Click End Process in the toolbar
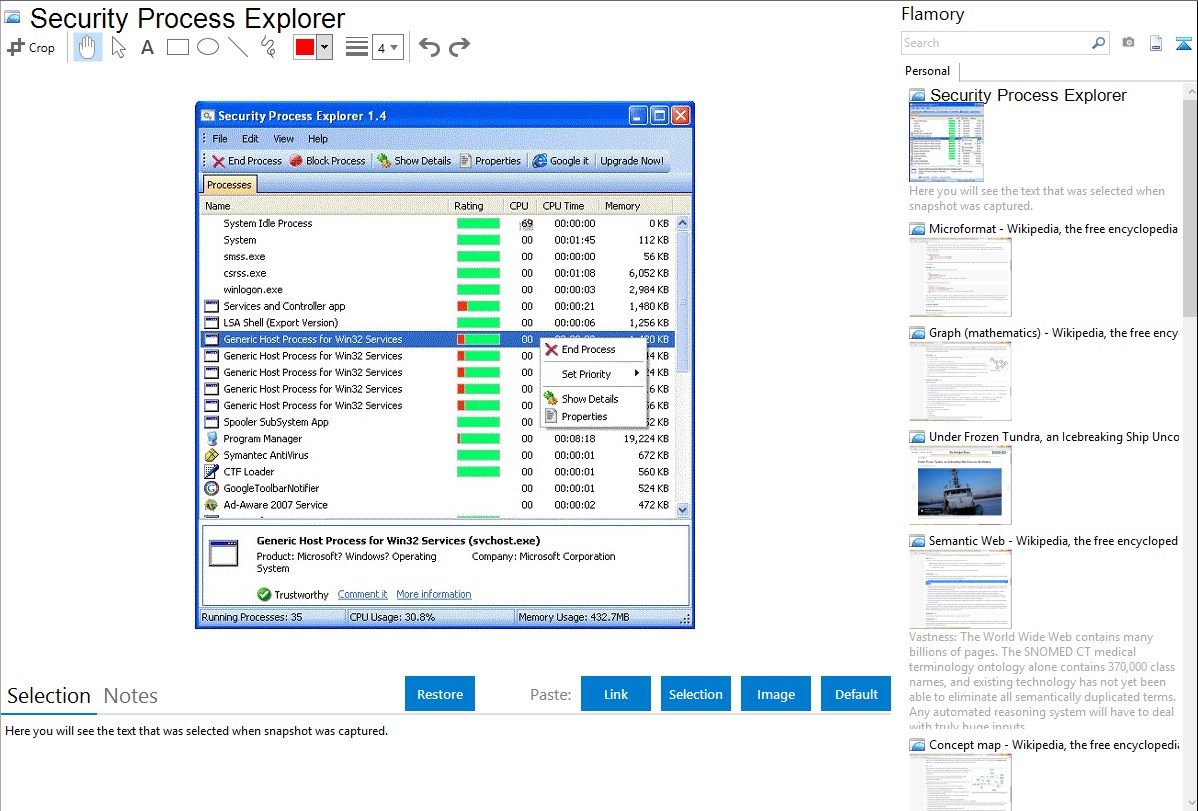This screenshot has height=811, width=1198. [247, 161]
